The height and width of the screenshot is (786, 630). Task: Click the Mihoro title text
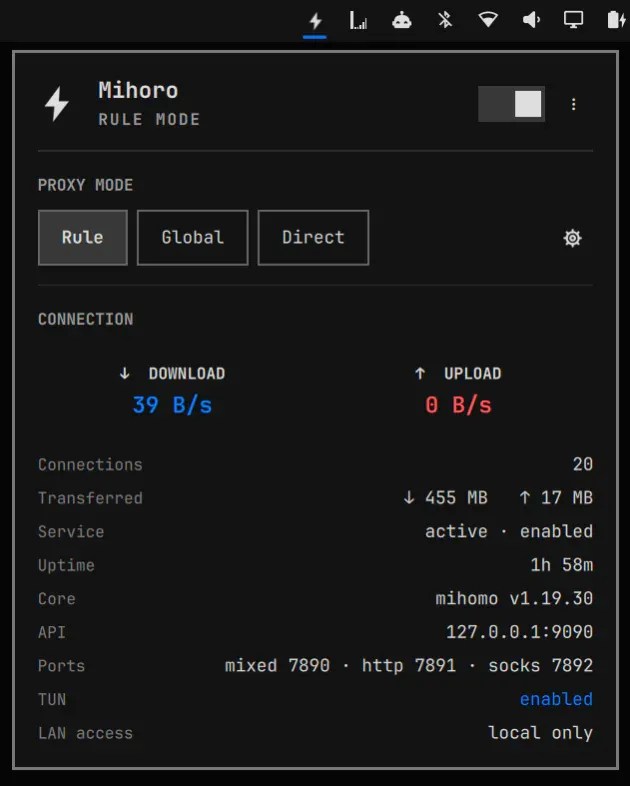(138, 90)
